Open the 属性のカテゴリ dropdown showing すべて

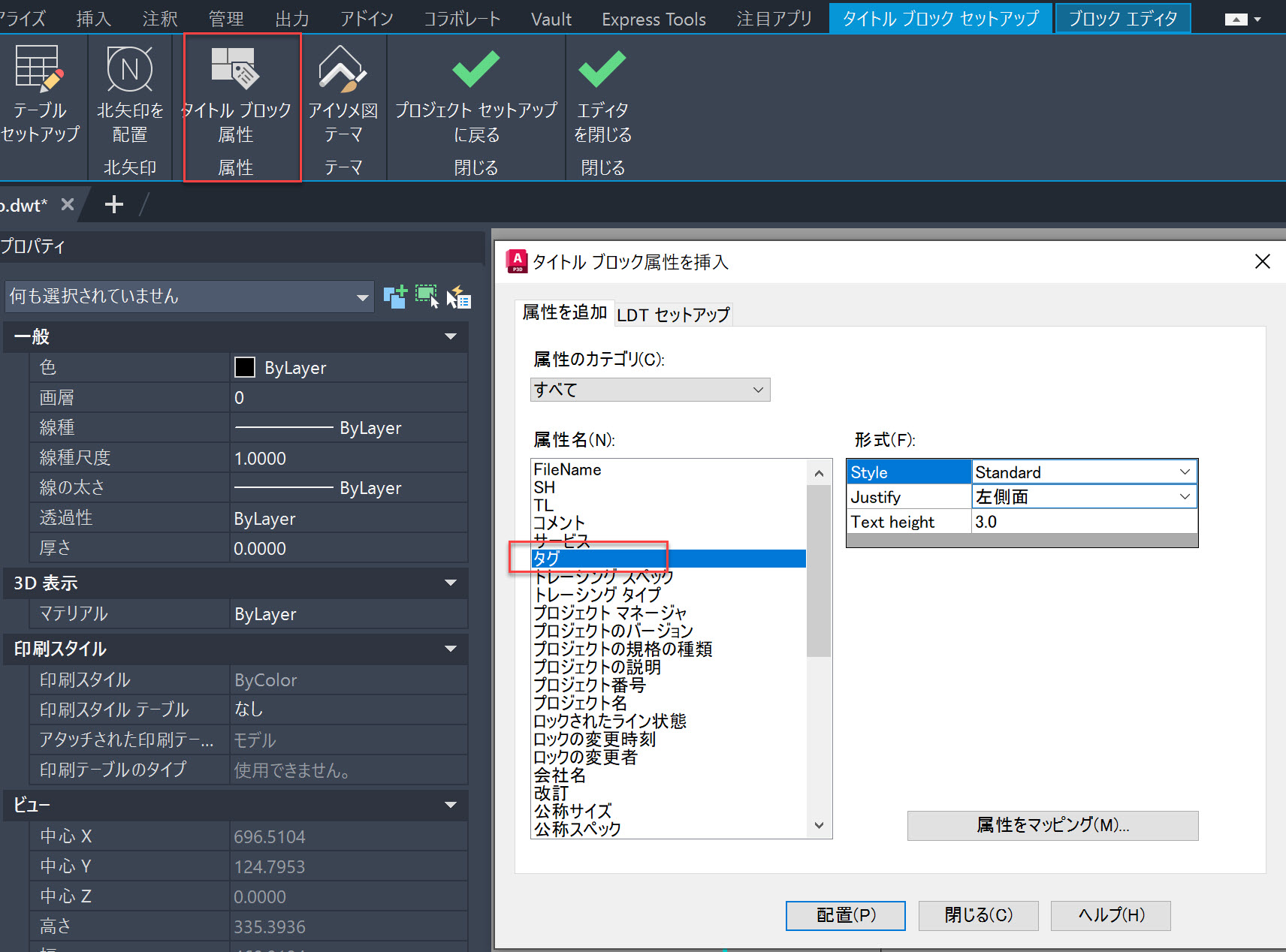(x=651, y=390)
